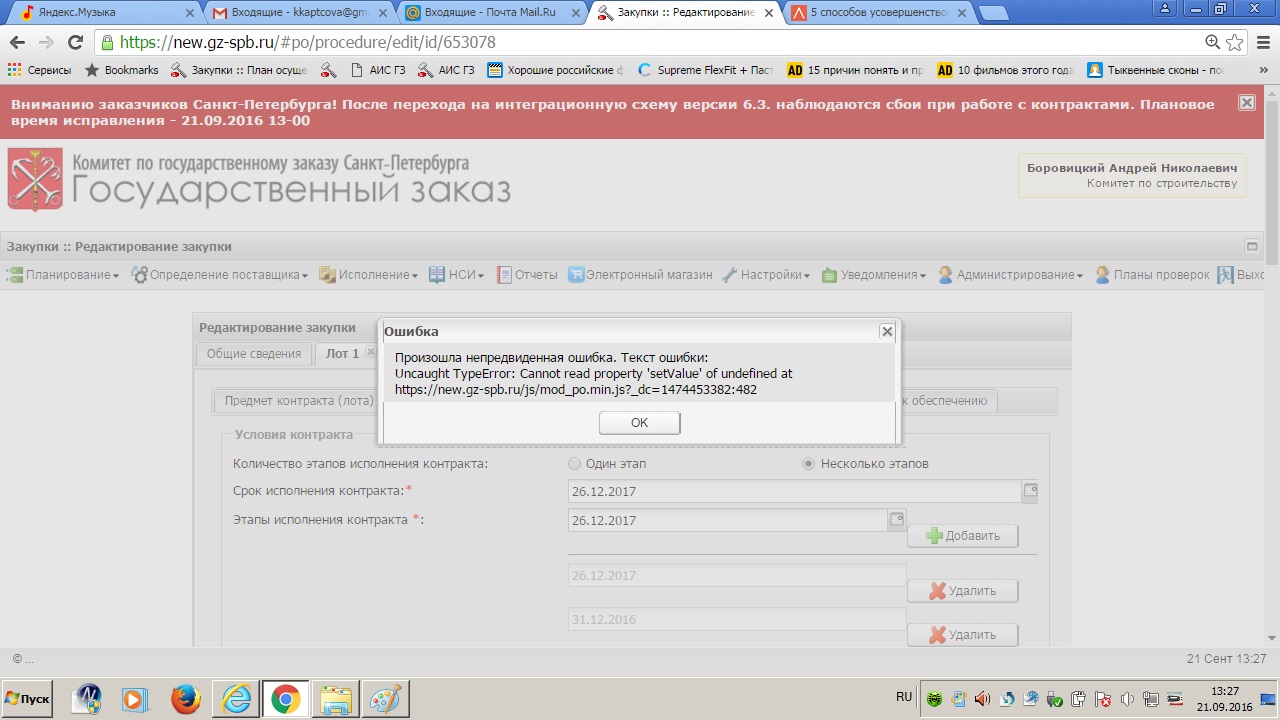Image resolution: width=1280 pixels, height=720 pixels.
Task: Open the Администрирование dropdown
Action: pyautogui.click(x=1011, y=275)
